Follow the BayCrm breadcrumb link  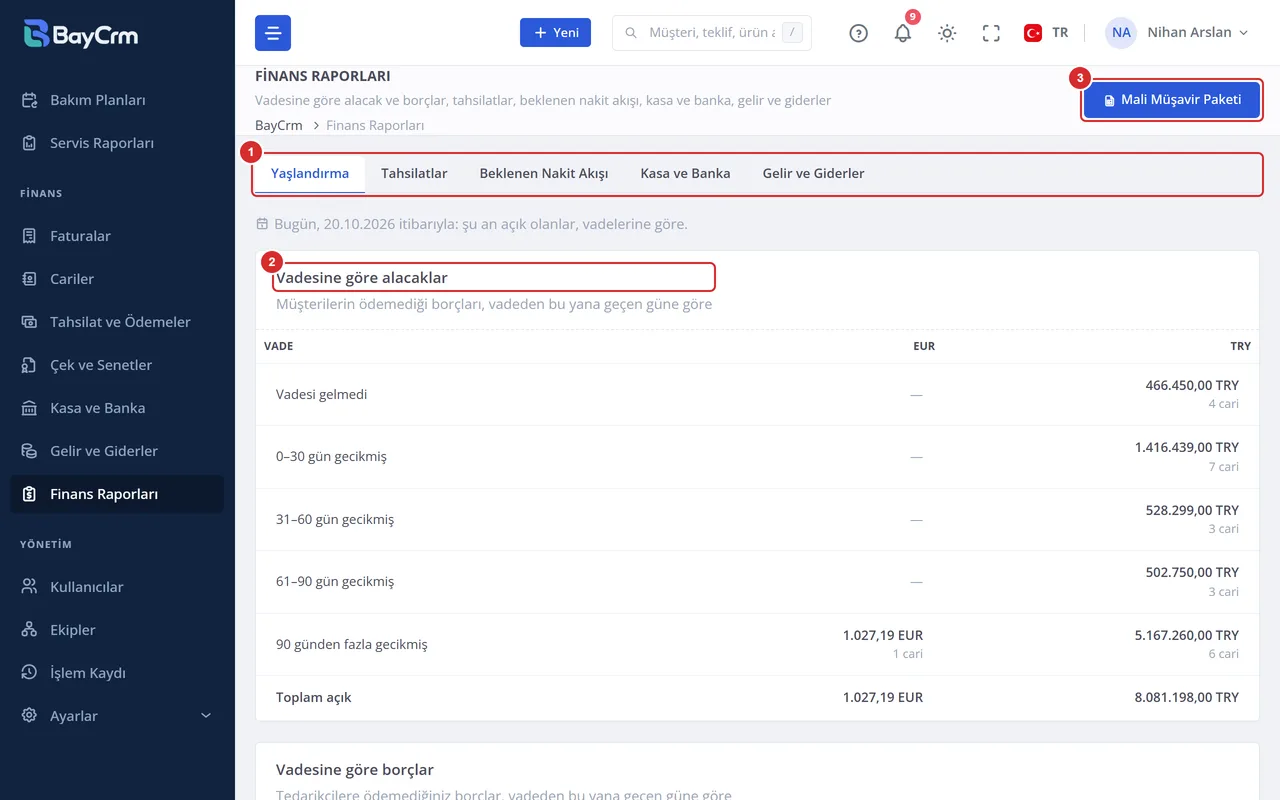pyautogui.click(x=279, y=125)
